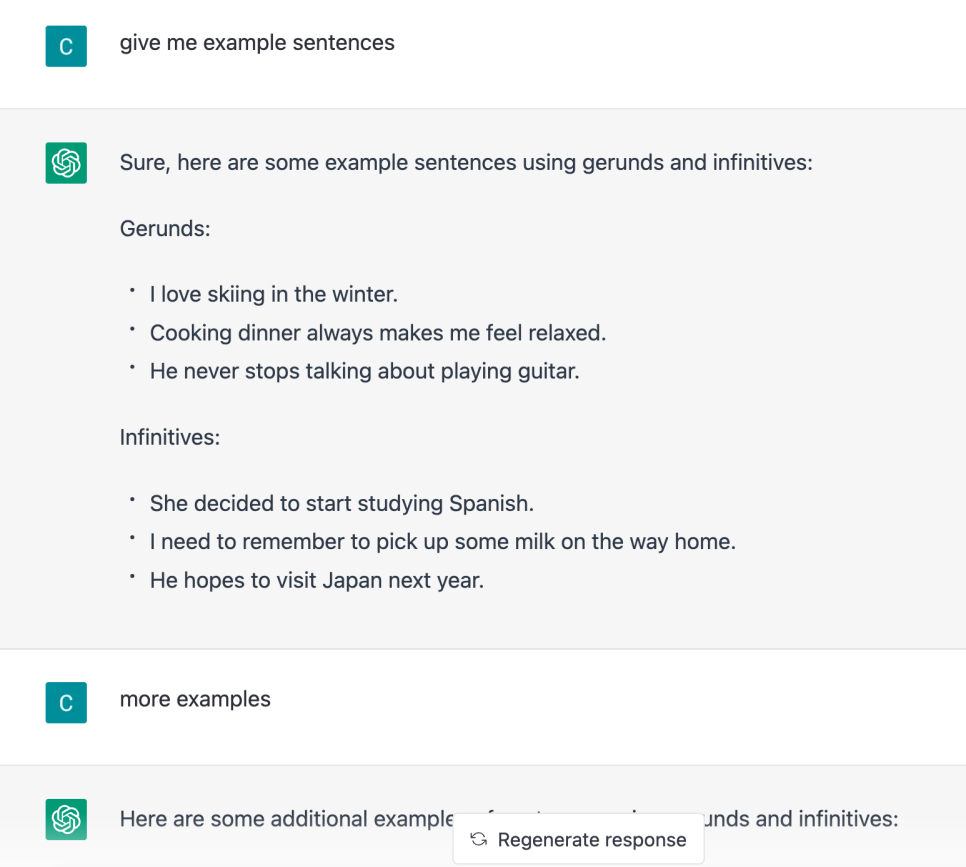Click the bullet point before 'I love skiing'
The width and height of the screenshot is (966, 867).
tap(132, 290)
